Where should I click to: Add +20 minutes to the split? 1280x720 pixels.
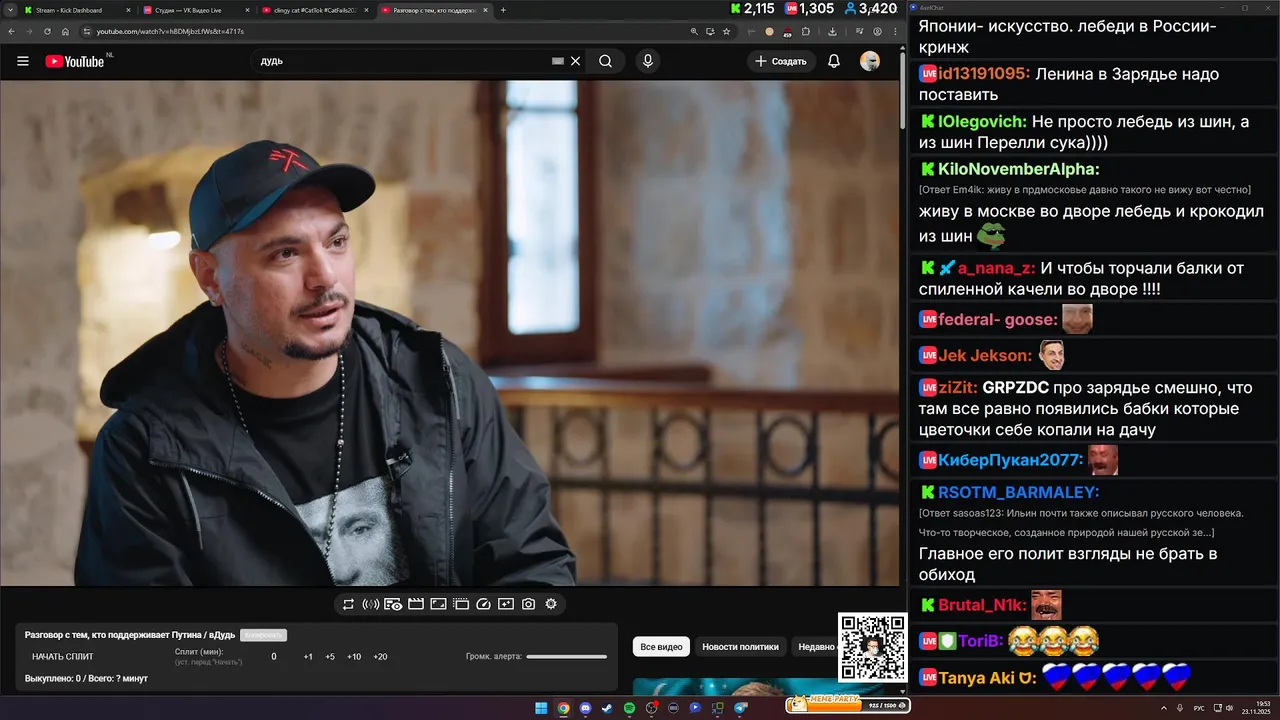(380, 657)
